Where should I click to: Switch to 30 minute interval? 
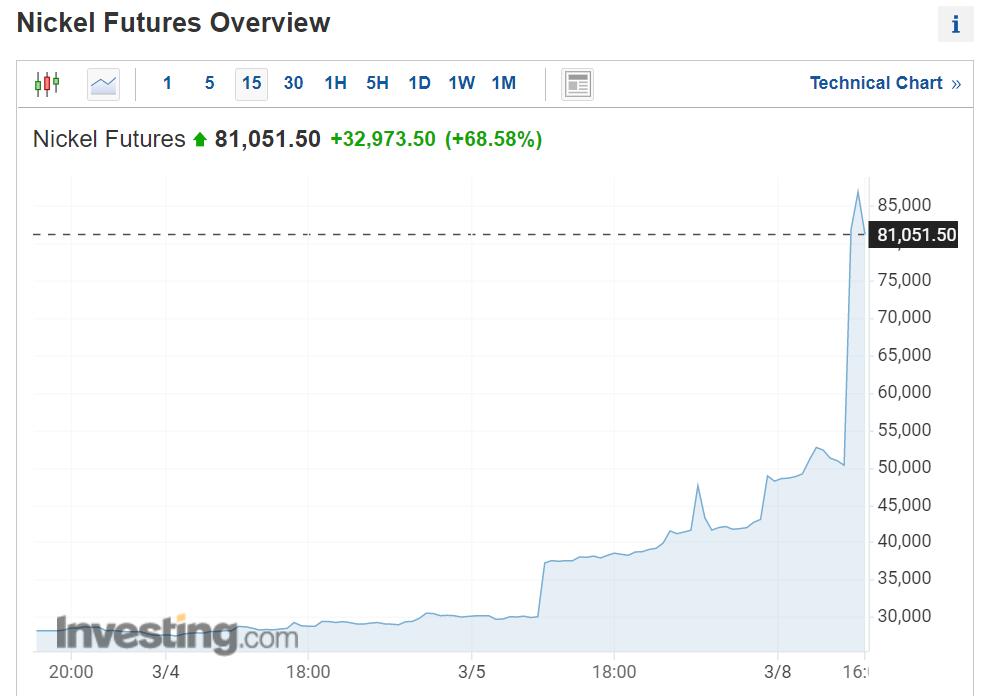point(293,84)
